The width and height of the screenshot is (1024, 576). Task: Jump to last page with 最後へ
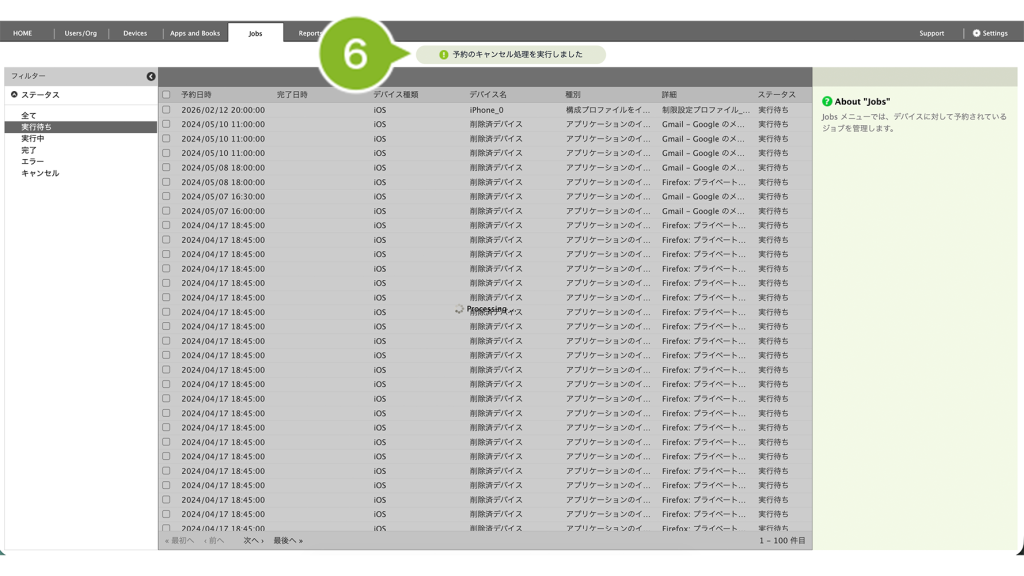pos(288,541)
